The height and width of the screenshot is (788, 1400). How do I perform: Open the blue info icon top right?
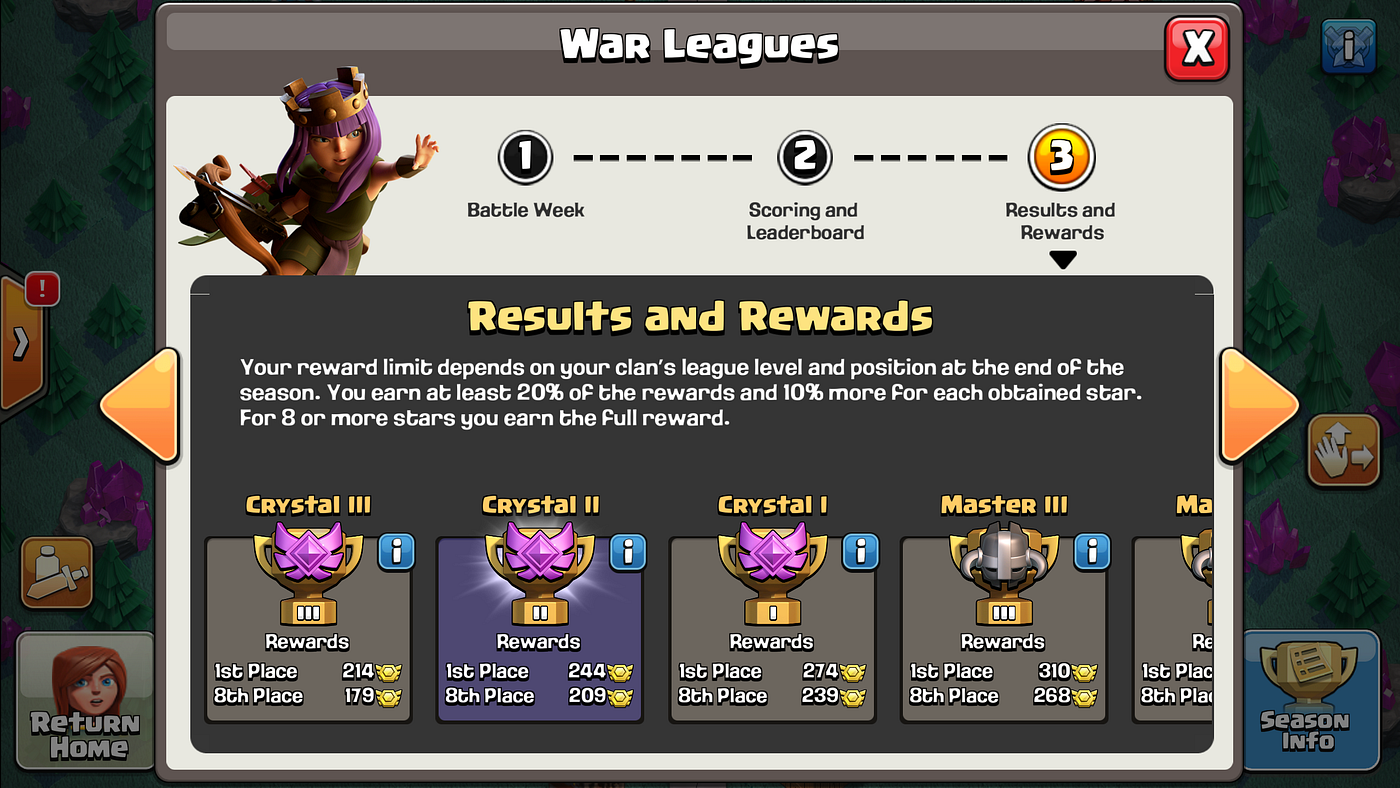(x=1349, y=46)
